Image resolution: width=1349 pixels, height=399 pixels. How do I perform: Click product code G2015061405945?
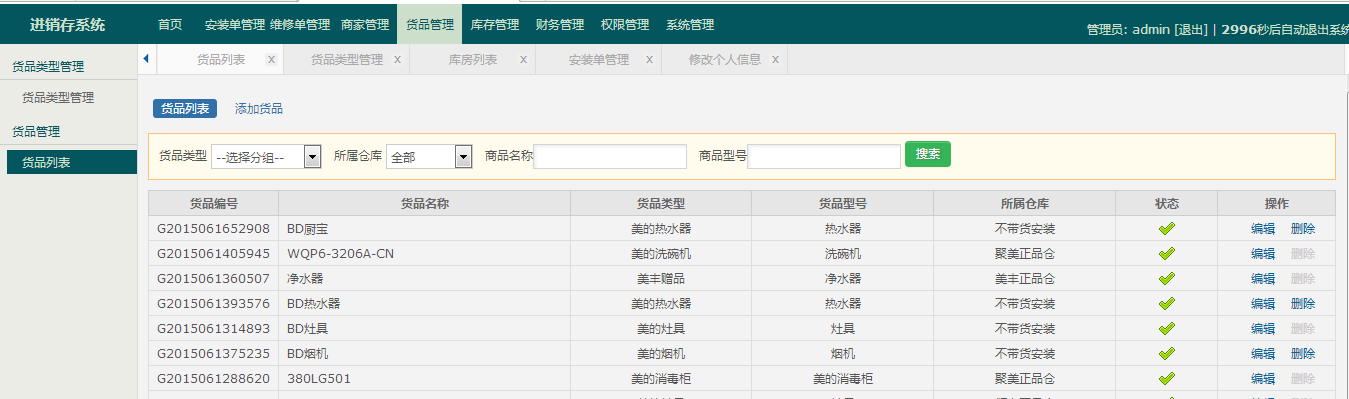(x=213, y=254)
